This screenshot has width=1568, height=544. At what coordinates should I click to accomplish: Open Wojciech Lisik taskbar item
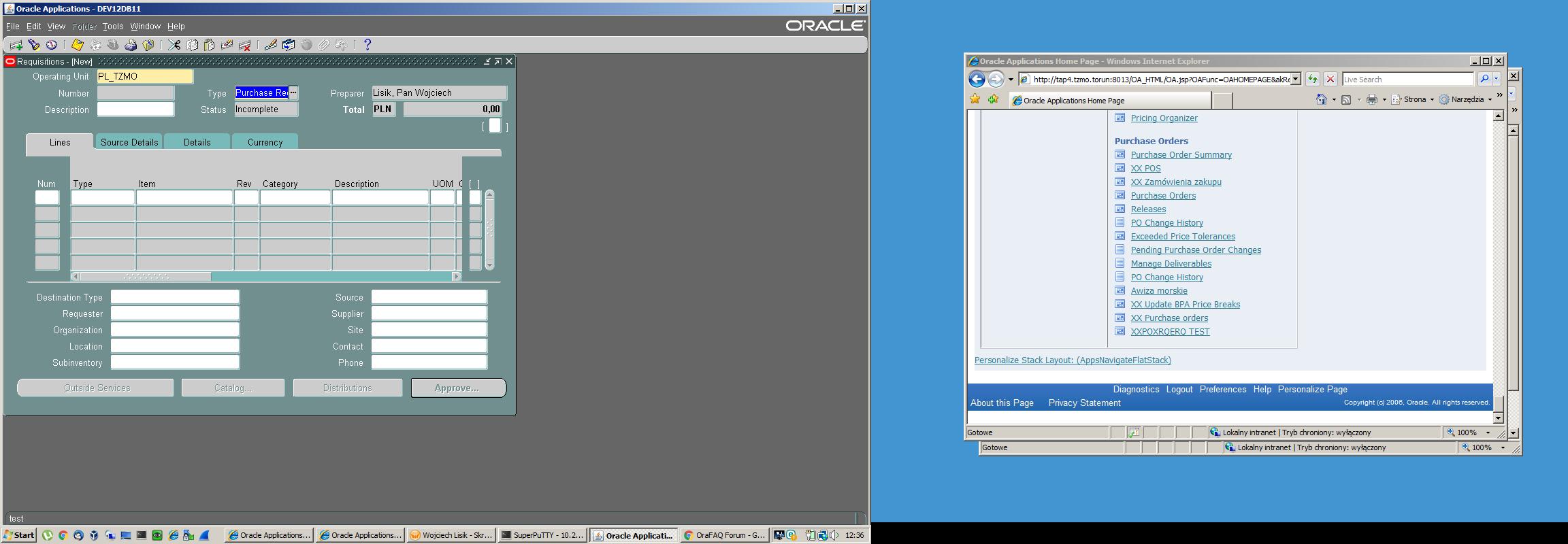[451, 535]
